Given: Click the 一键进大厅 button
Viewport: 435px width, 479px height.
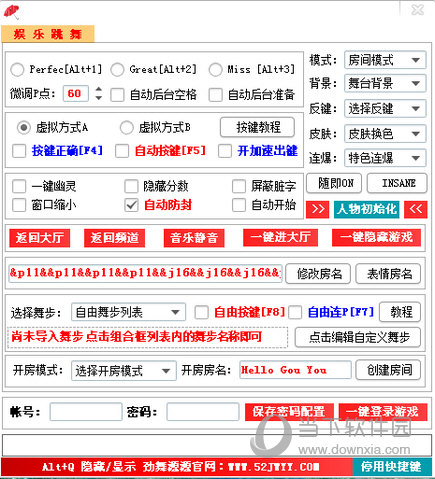Looking at the screenshot, I should (x=280, y=238).
